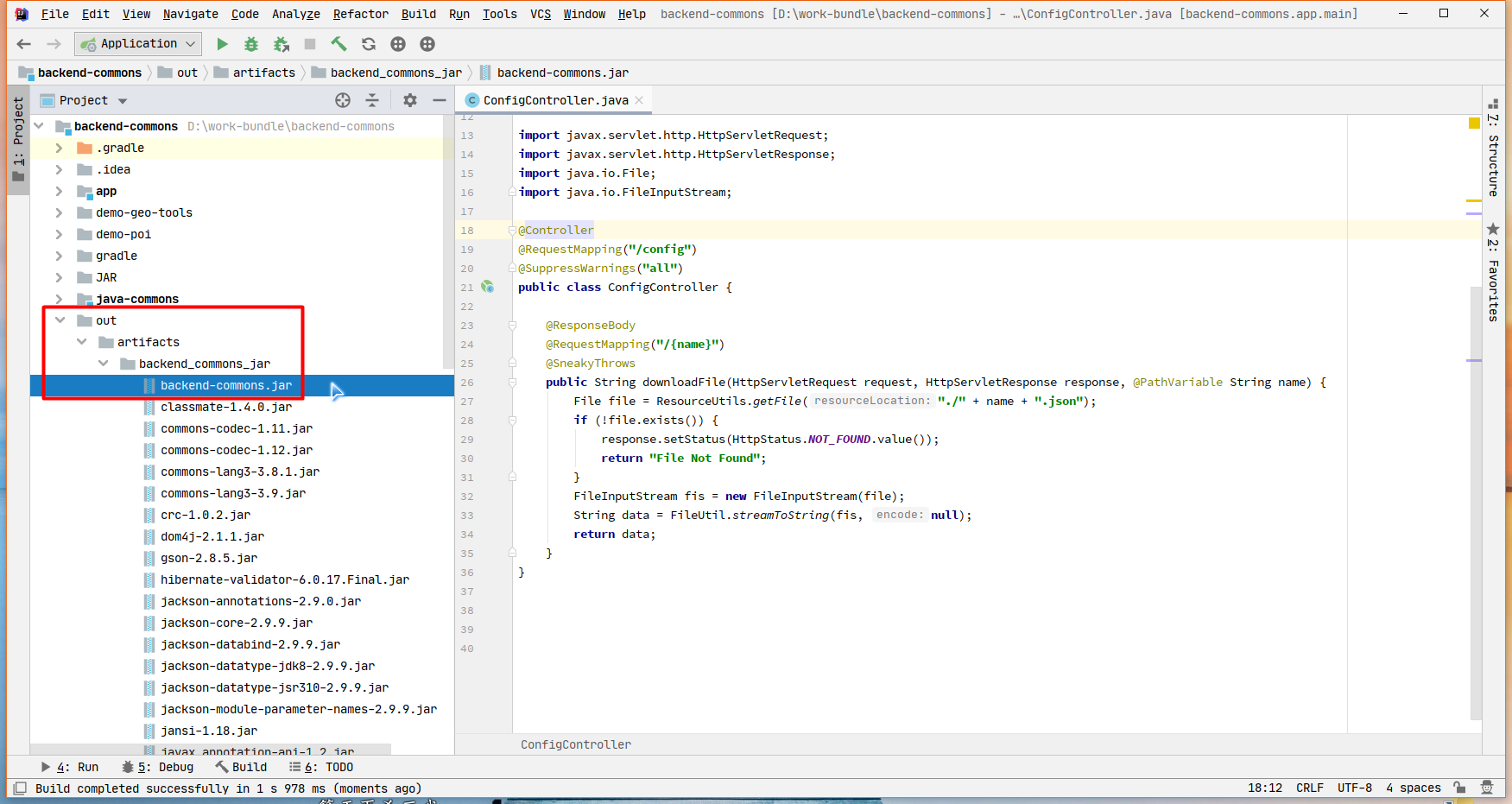The width and height of the screenshot is (1512, 804).
Task: Navigate back with the left arrow
Action: [x=24, y=44]
